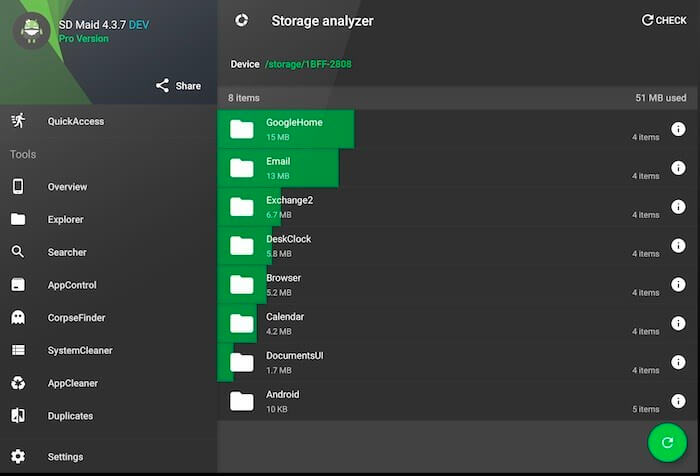Click the CHECK button

click(x=664, y=20)
